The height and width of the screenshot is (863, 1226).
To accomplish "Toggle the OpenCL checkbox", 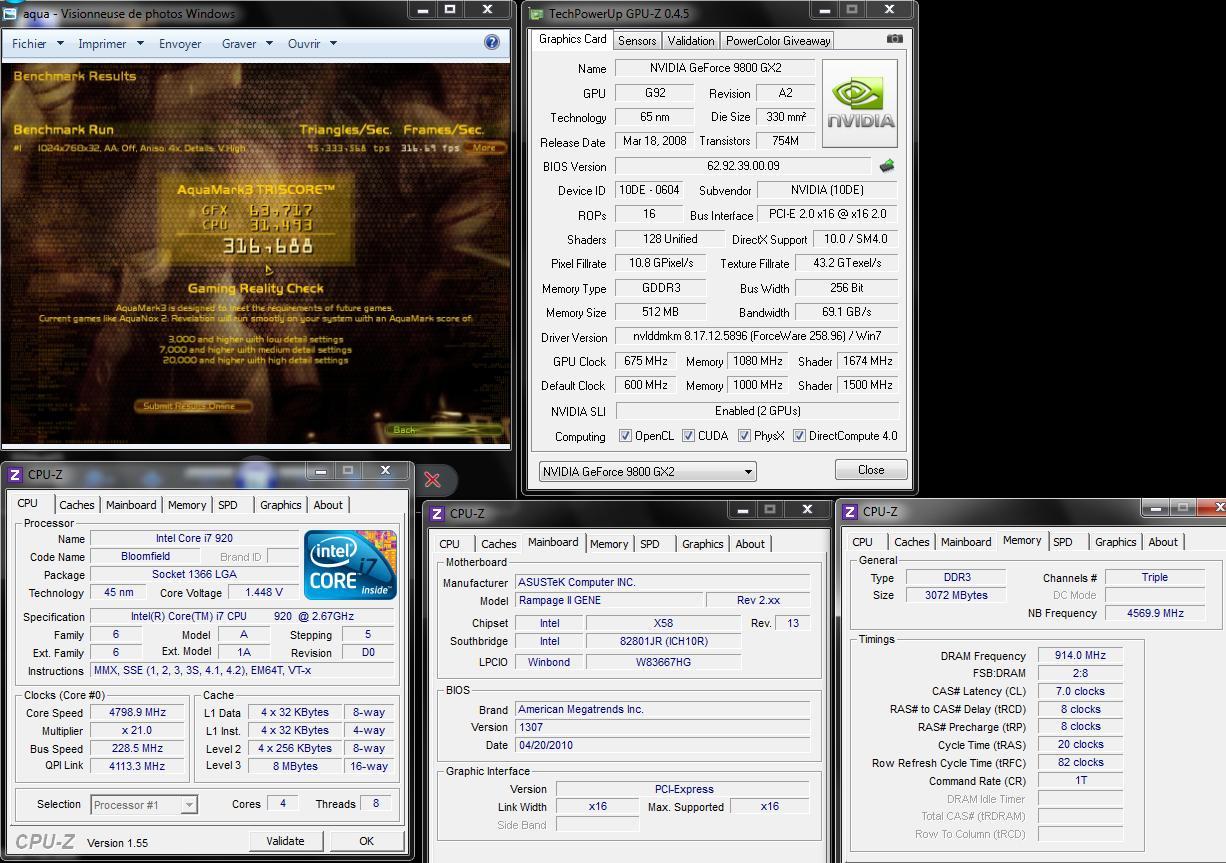I will pos(625,436).
